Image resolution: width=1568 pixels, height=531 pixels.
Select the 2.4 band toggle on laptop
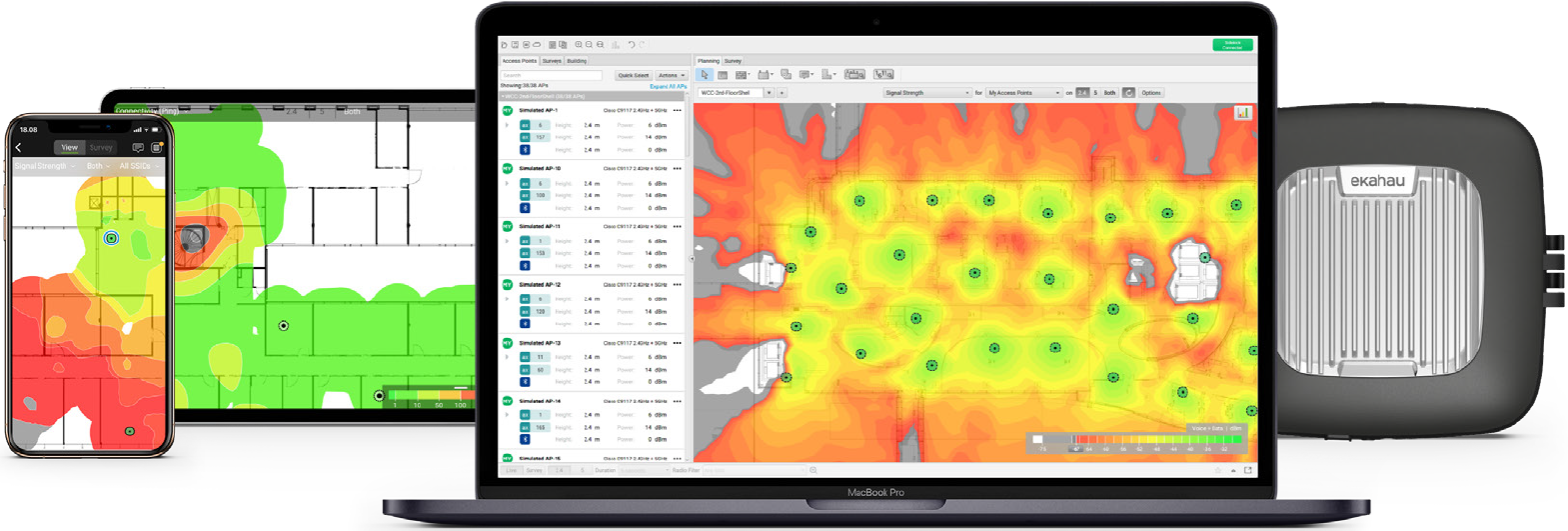pos(1082,93)
